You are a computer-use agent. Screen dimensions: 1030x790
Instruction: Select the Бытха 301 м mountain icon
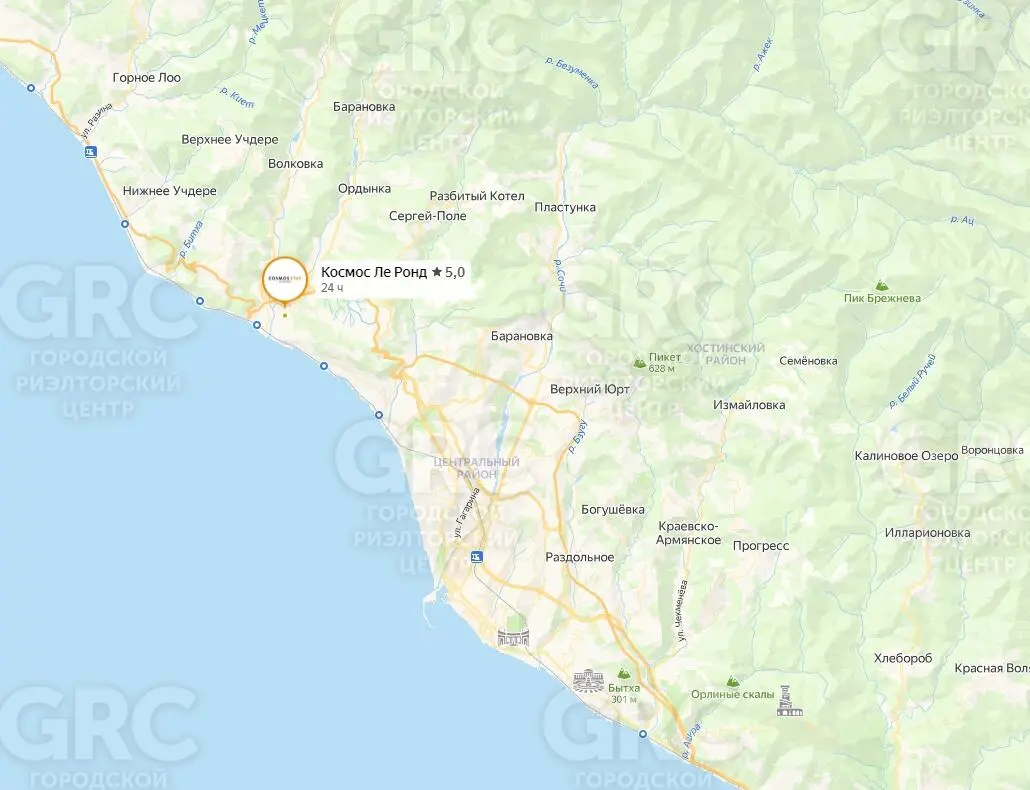(623, 674)
